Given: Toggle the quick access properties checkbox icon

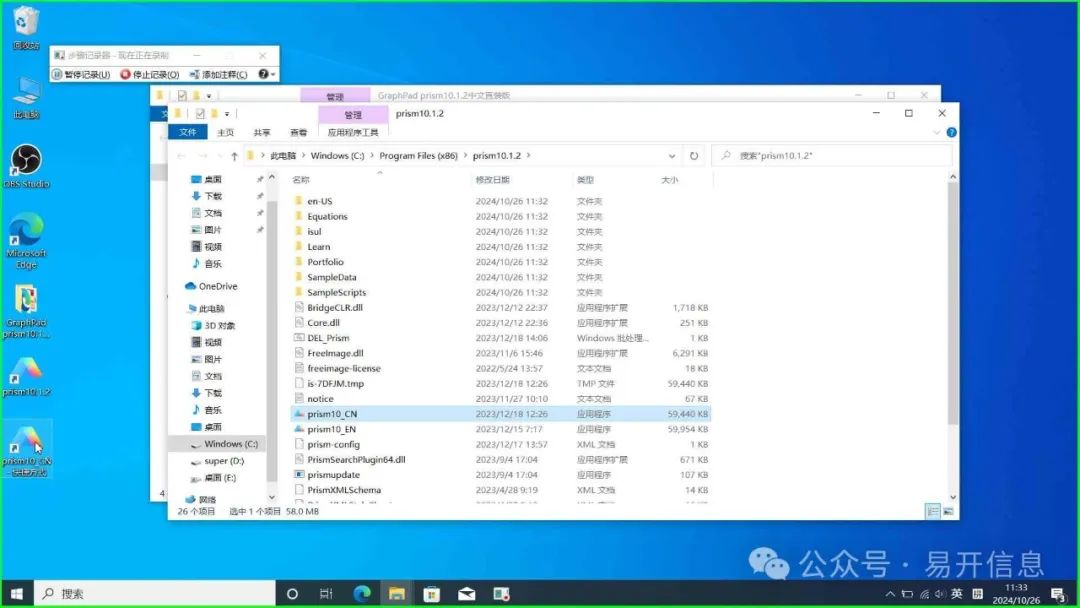Looking at the screenshot, I should coord(200,114).
